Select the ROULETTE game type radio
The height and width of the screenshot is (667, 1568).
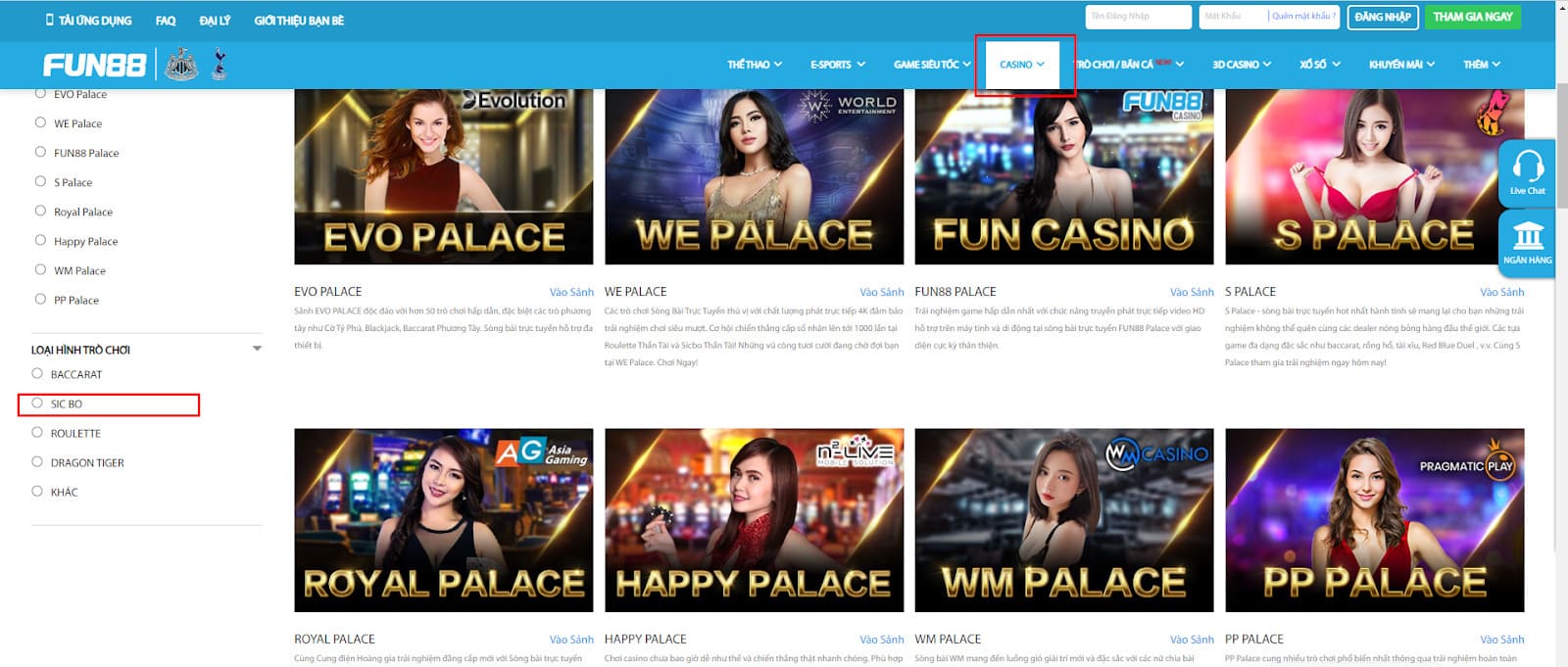pos(37,432)
